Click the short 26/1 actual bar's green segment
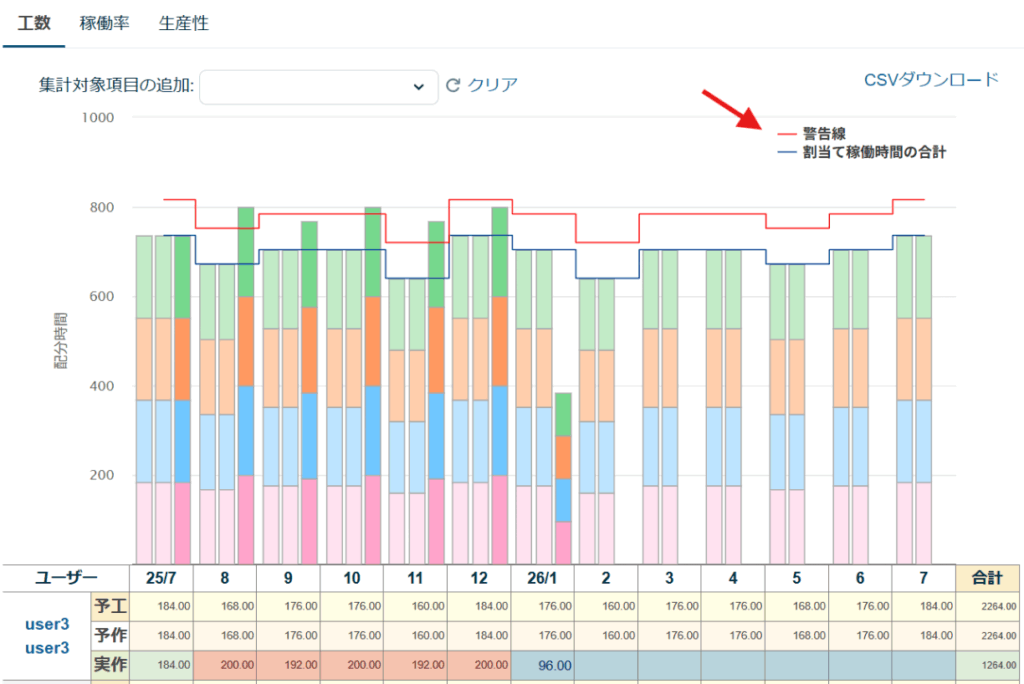Viewport: 1024px width, 684px height. click(x=563, y=413)
